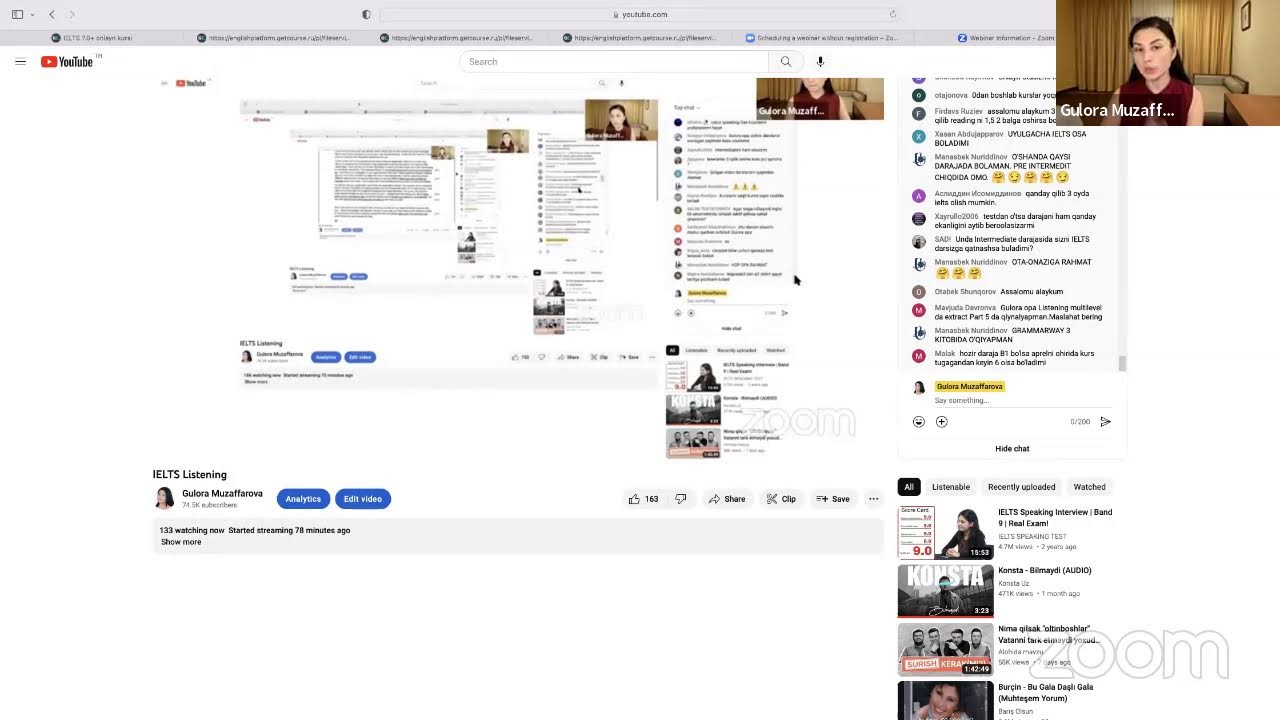Image resolution: width=1280 pixels, height=720 pixels.
Task: Go to the YouTube home logo
Action: (67, 62)
